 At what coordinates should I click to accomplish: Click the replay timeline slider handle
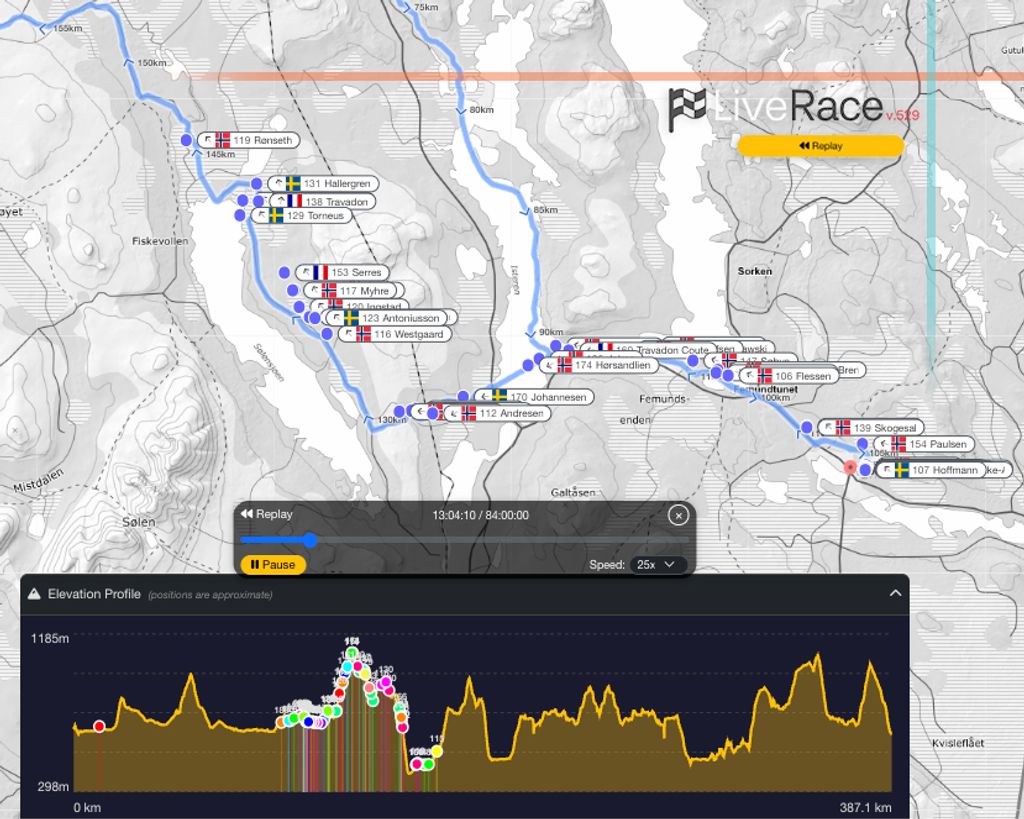click(x=310, y=540)
